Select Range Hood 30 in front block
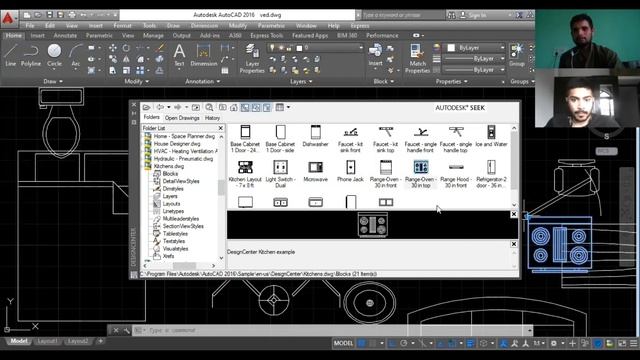The height and width of the screenshot is (360, 640). pyautogui.click(x=456, y=174)
